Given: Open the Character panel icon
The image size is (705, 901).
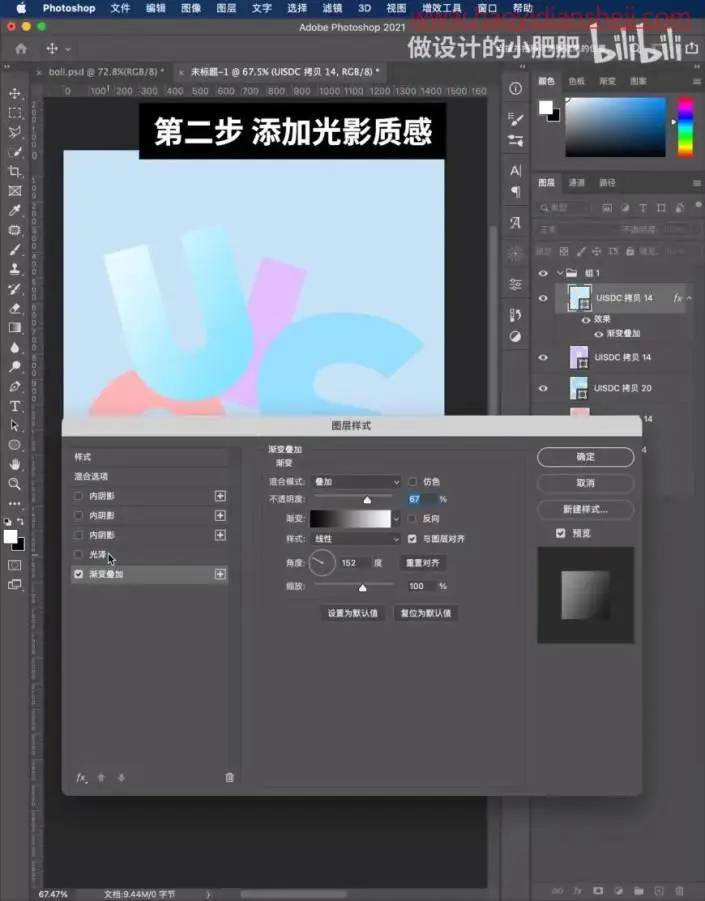Looking at the screenshot, I should [x=515, y=170].
